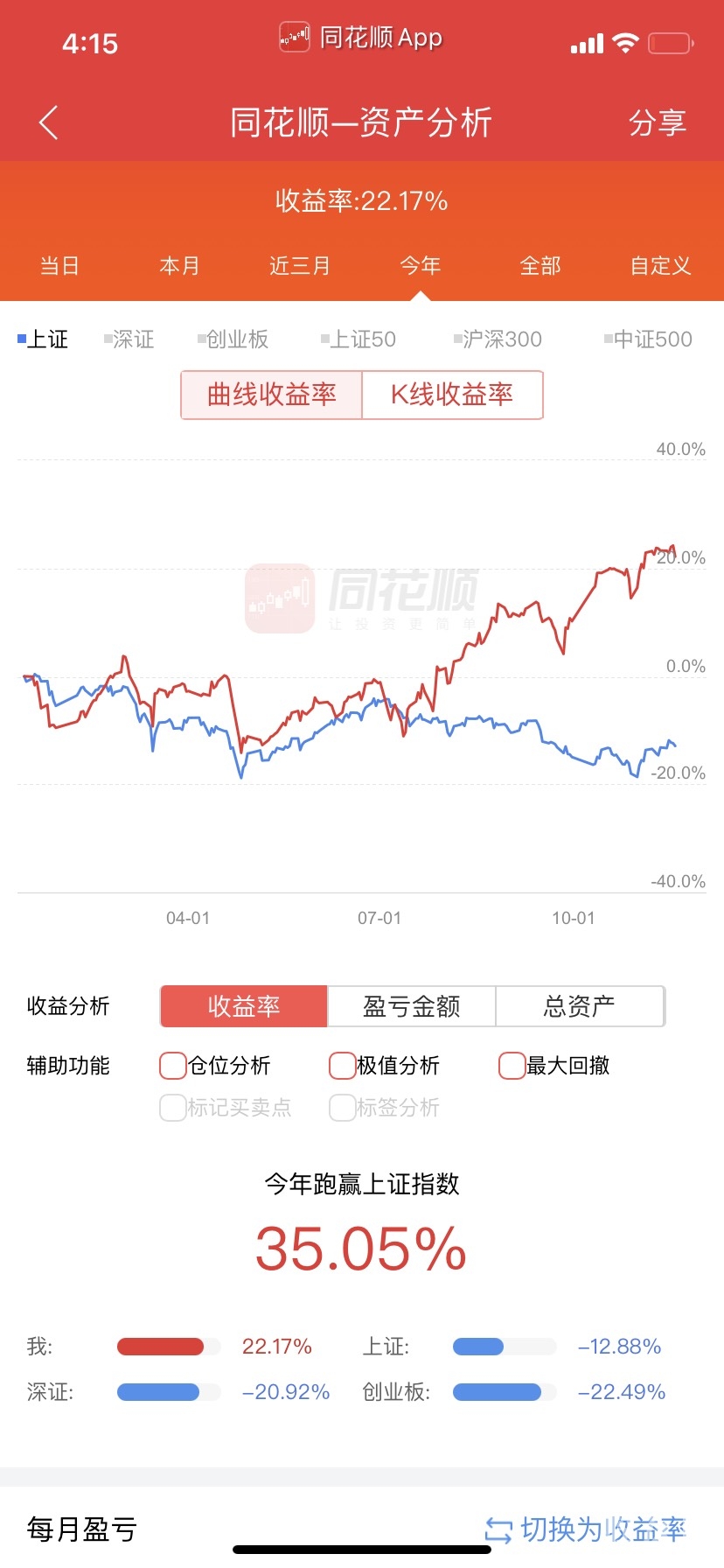The image size is (724, 1568).
Task: Enable the 仓位分析 checkbox
Action: 173,1066
